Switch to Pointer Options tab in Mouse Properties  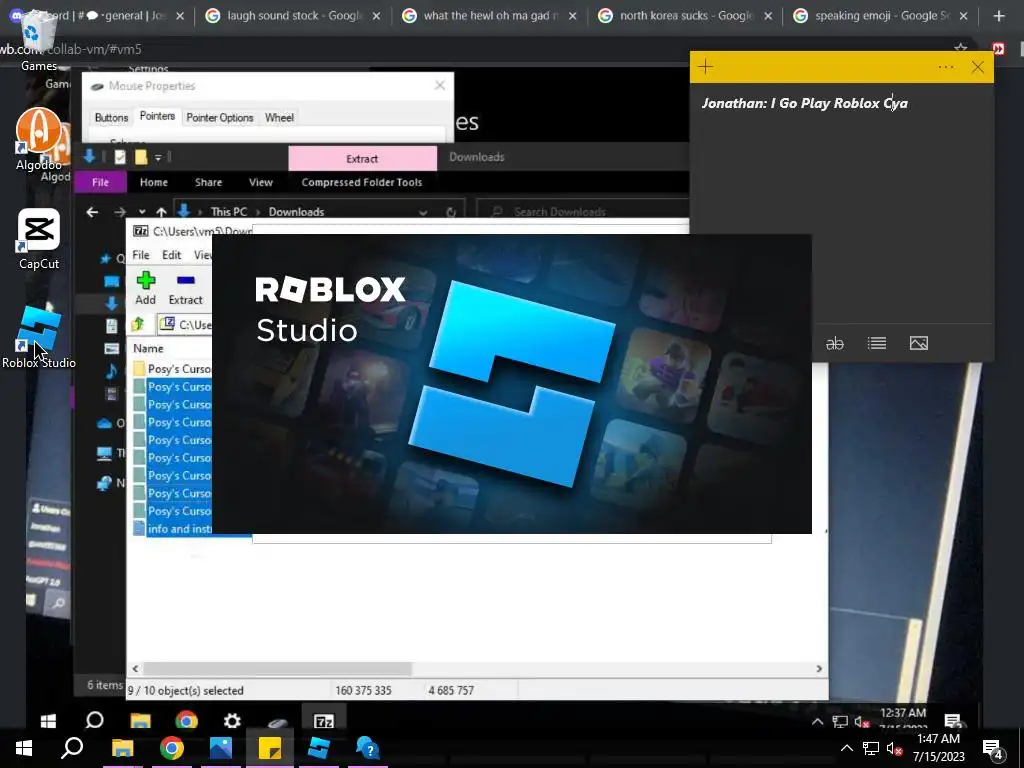point(219,118)
